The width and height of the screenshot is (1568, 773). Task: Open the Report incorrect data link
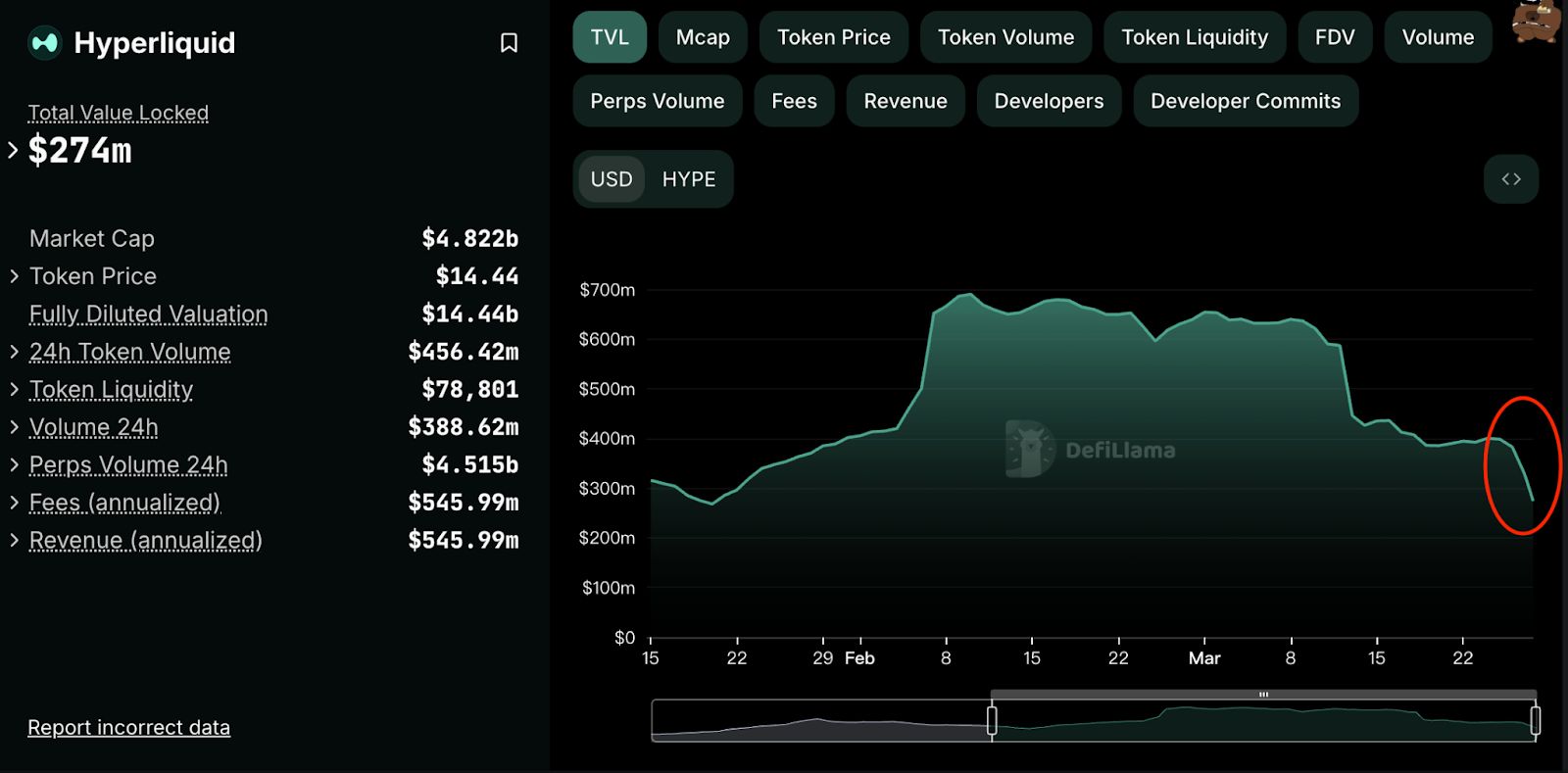128,727
